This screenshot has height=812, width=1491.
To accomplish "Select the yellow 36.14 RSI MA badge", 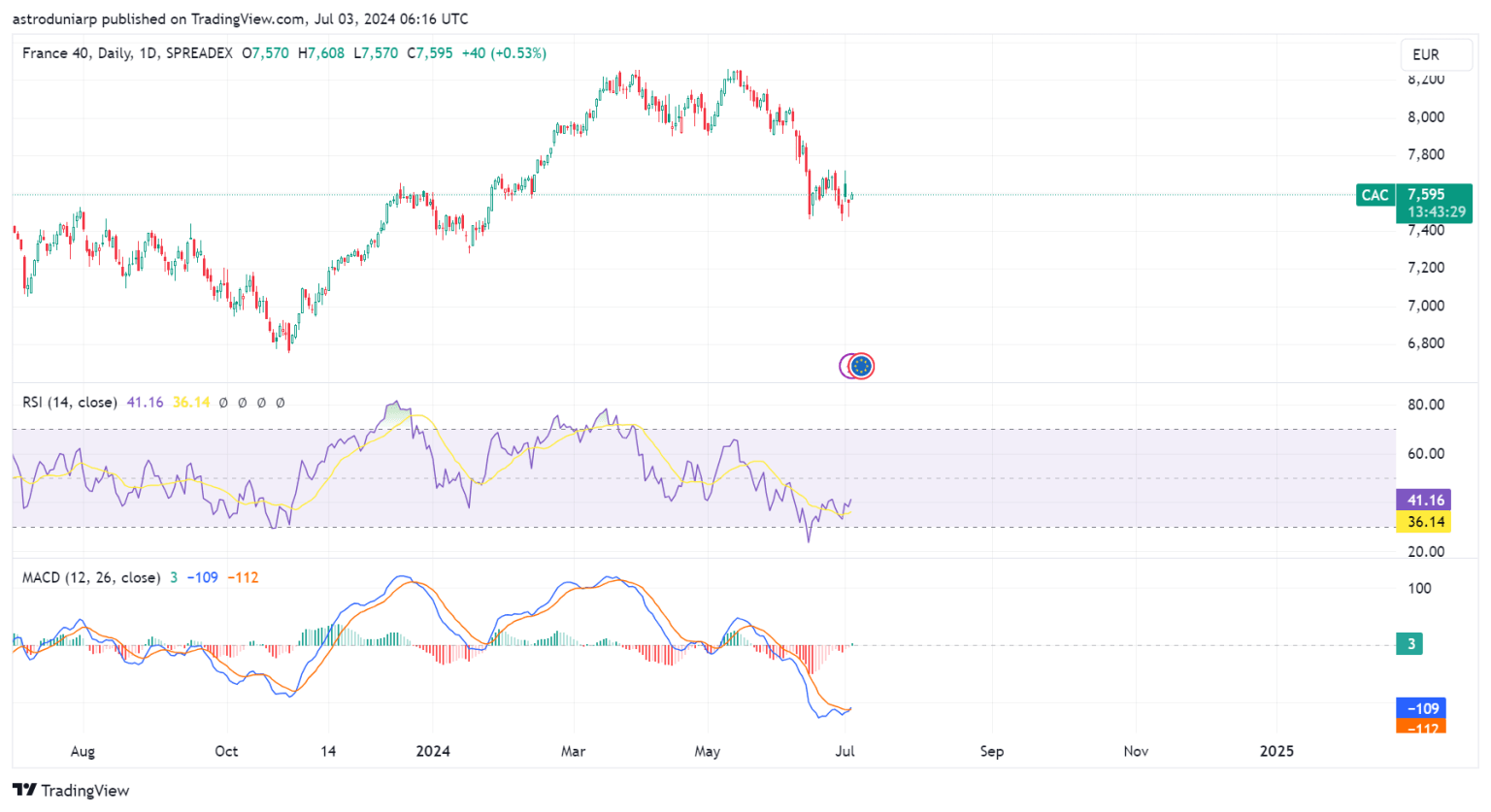I will (x=1424, y=523).
